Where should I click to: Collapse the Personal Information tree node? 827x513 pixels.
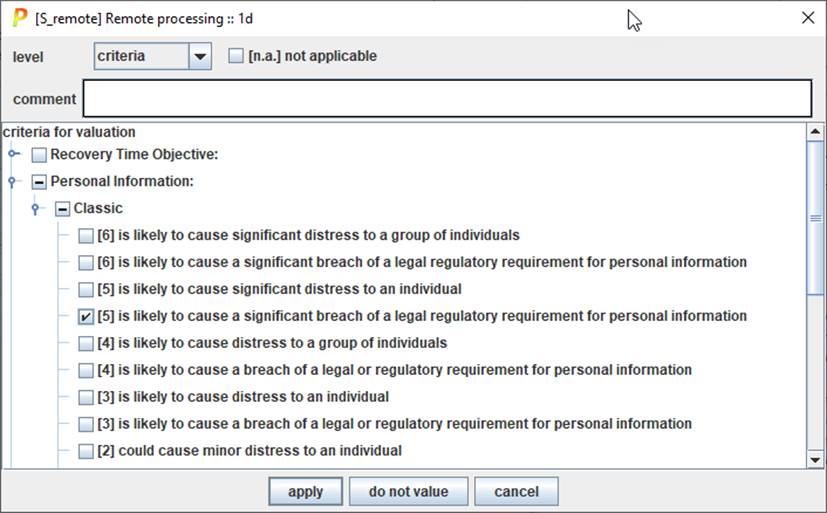[x=14, y=182]
